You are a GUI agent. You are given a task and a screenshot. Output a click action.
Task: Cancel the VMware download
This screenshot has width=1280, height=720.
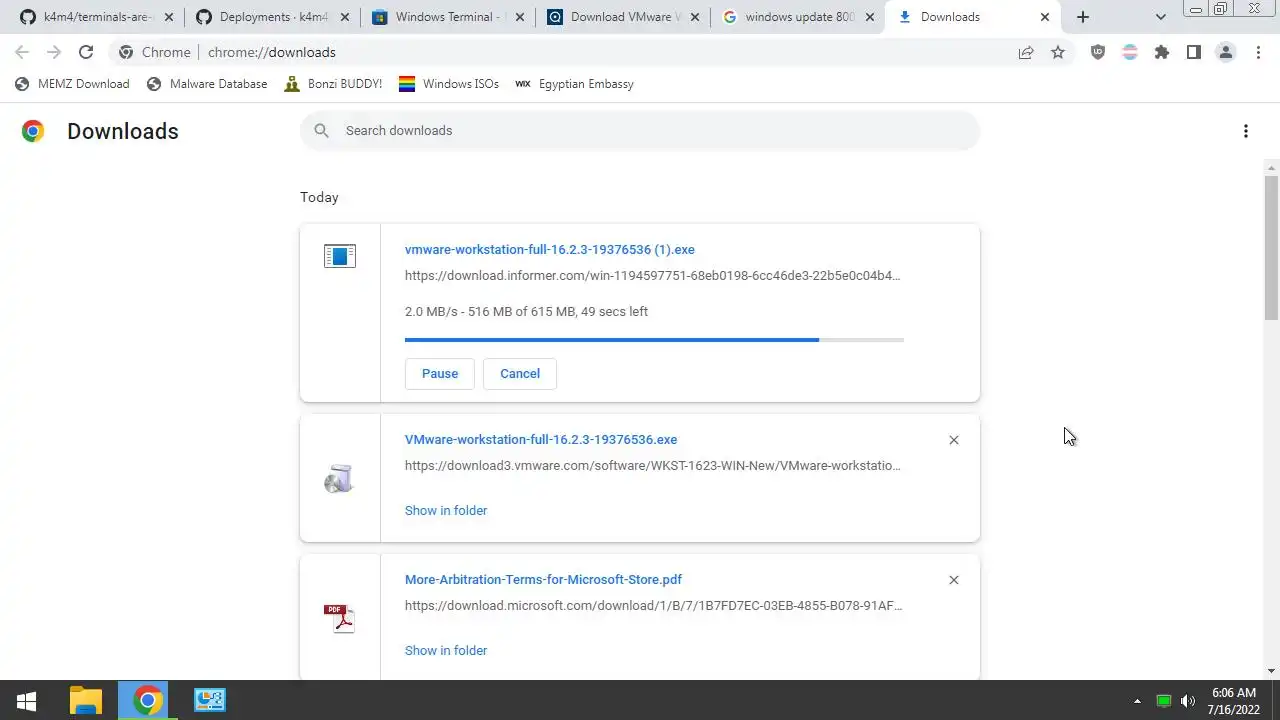tap(520, 374)
